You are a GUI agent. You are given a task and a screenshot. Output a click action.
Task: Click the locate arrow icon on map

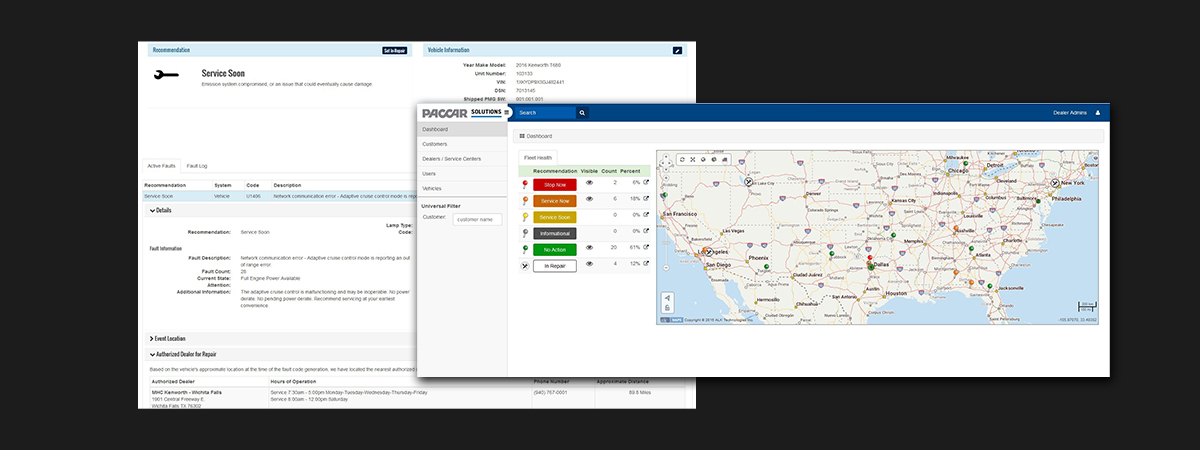point(667,297)
